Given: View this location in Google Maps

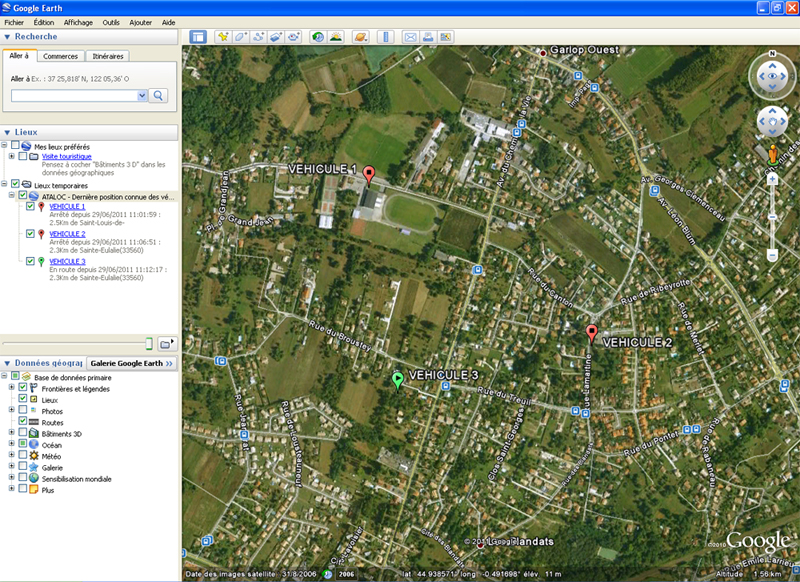Looking at the screenshot, I should (x=445, y=37).
